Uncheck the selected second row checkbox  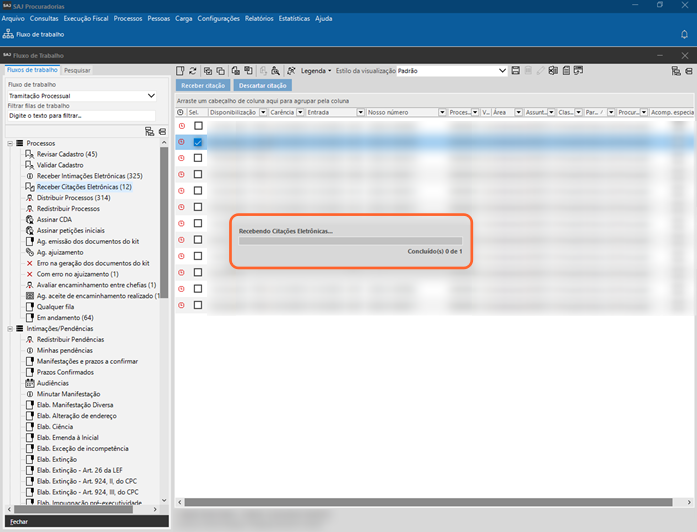tap(198, 143)
